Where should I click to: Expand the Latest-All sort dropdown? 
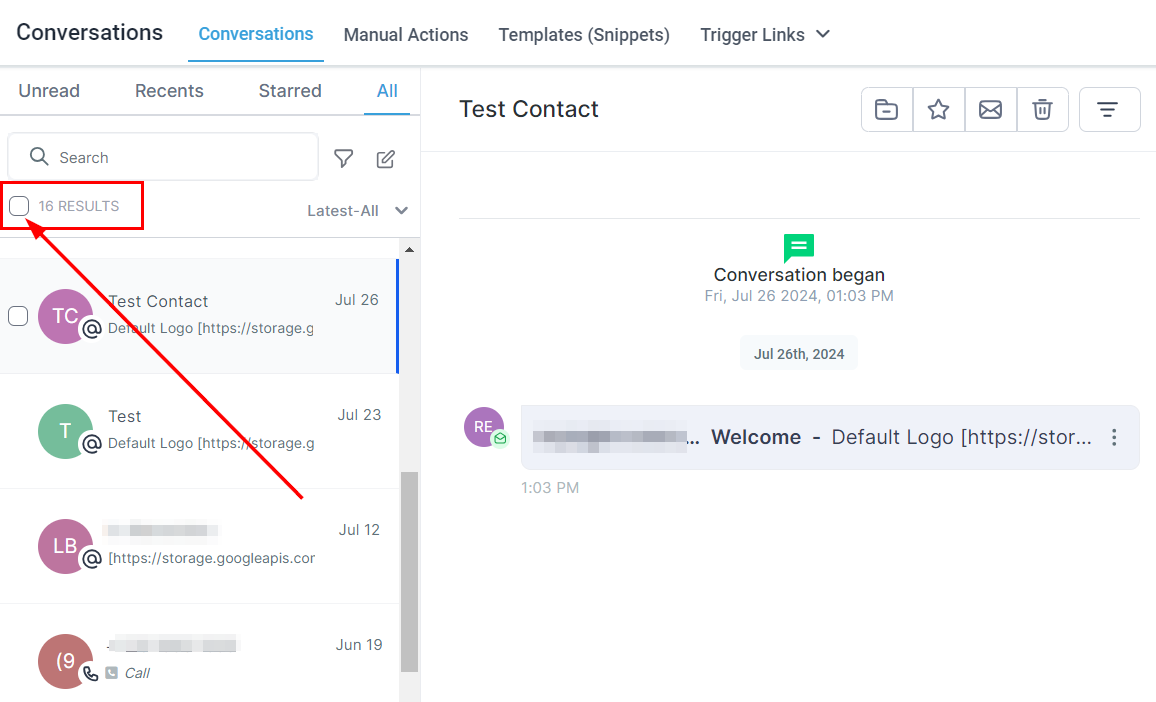pyautogui.click(x=358, y=211)
